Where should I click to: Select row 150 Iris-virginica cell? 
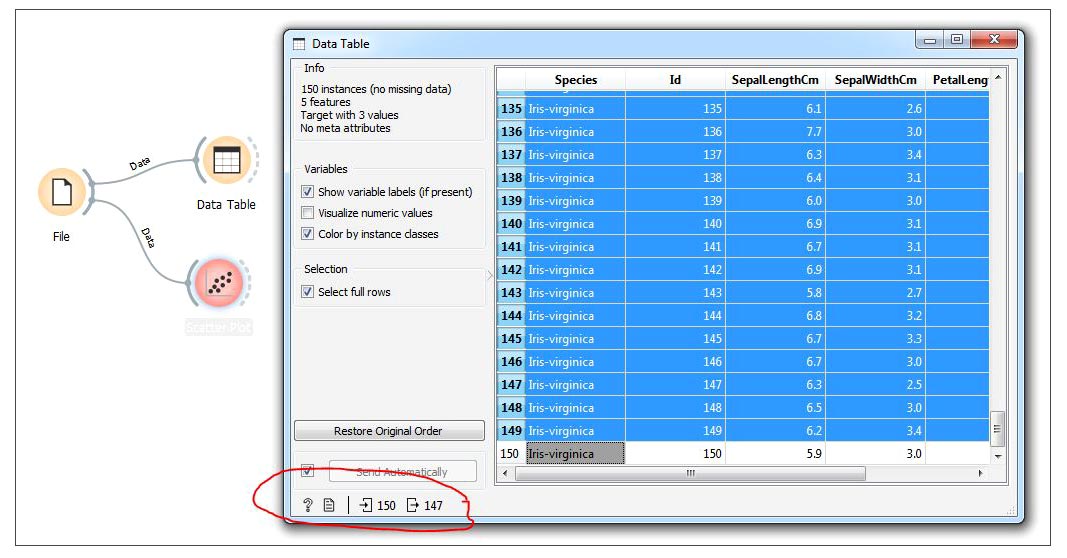click(x=575, y=454)
